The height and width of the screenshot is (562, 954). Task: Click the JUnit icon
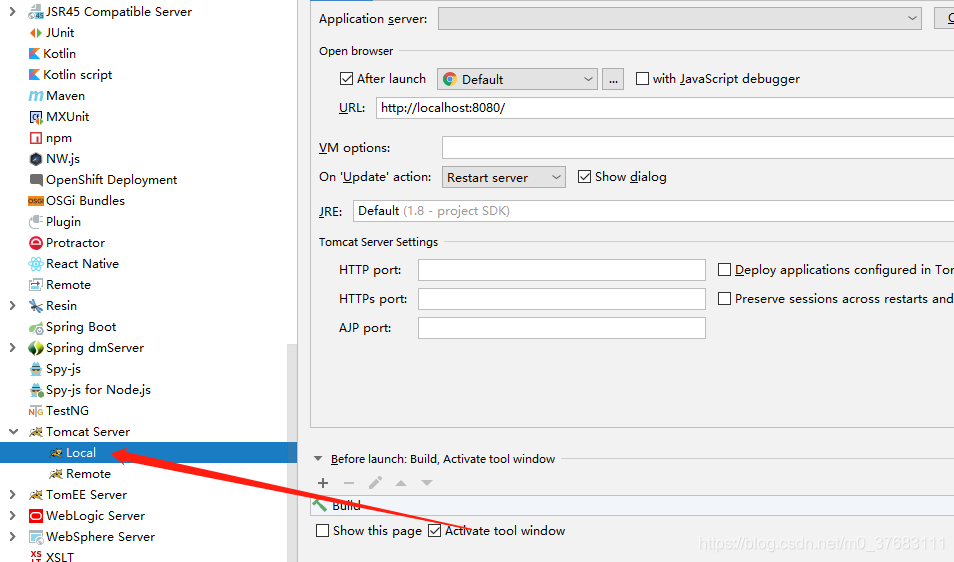(36, 33)
